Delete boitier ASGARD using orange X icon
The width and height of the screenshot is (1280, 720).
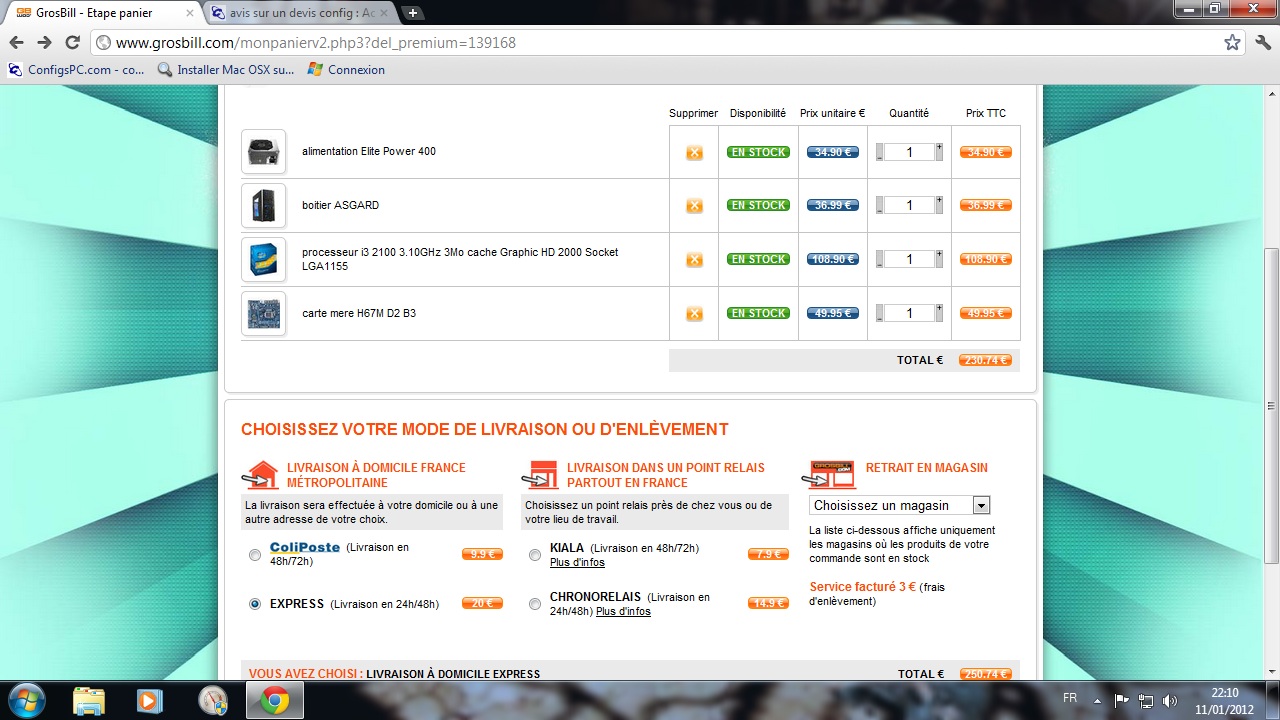[694, 206]
